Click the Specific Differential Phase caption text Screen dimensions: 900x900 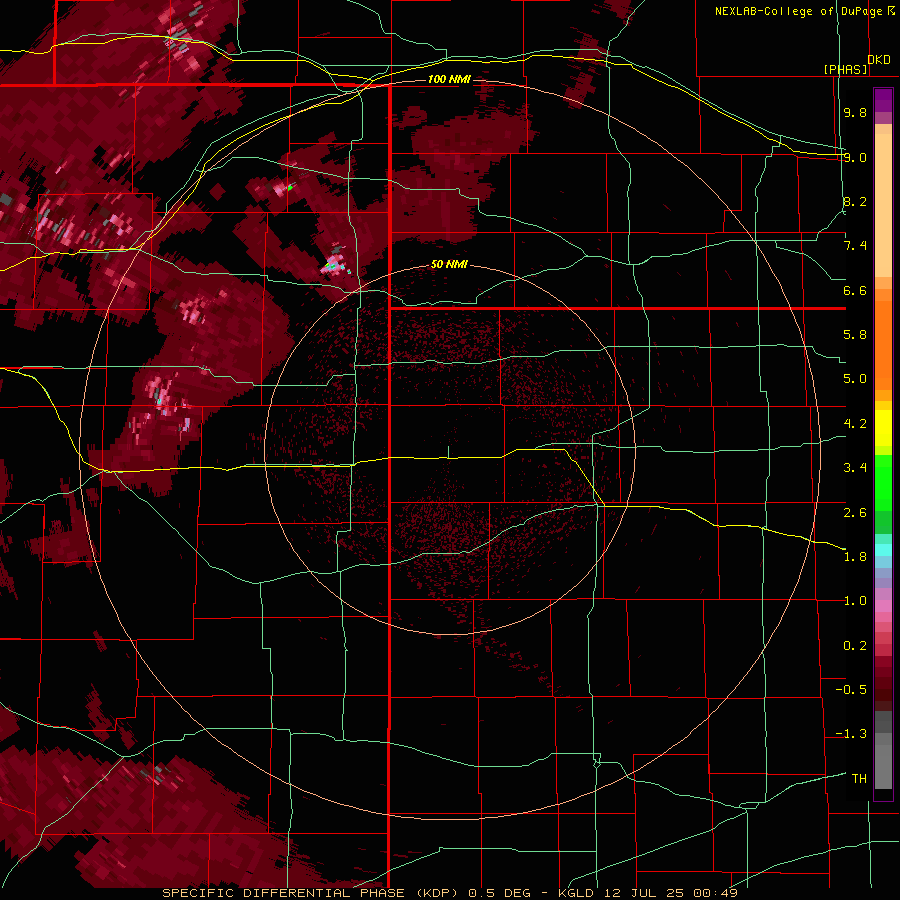click(x=449, y=893)
